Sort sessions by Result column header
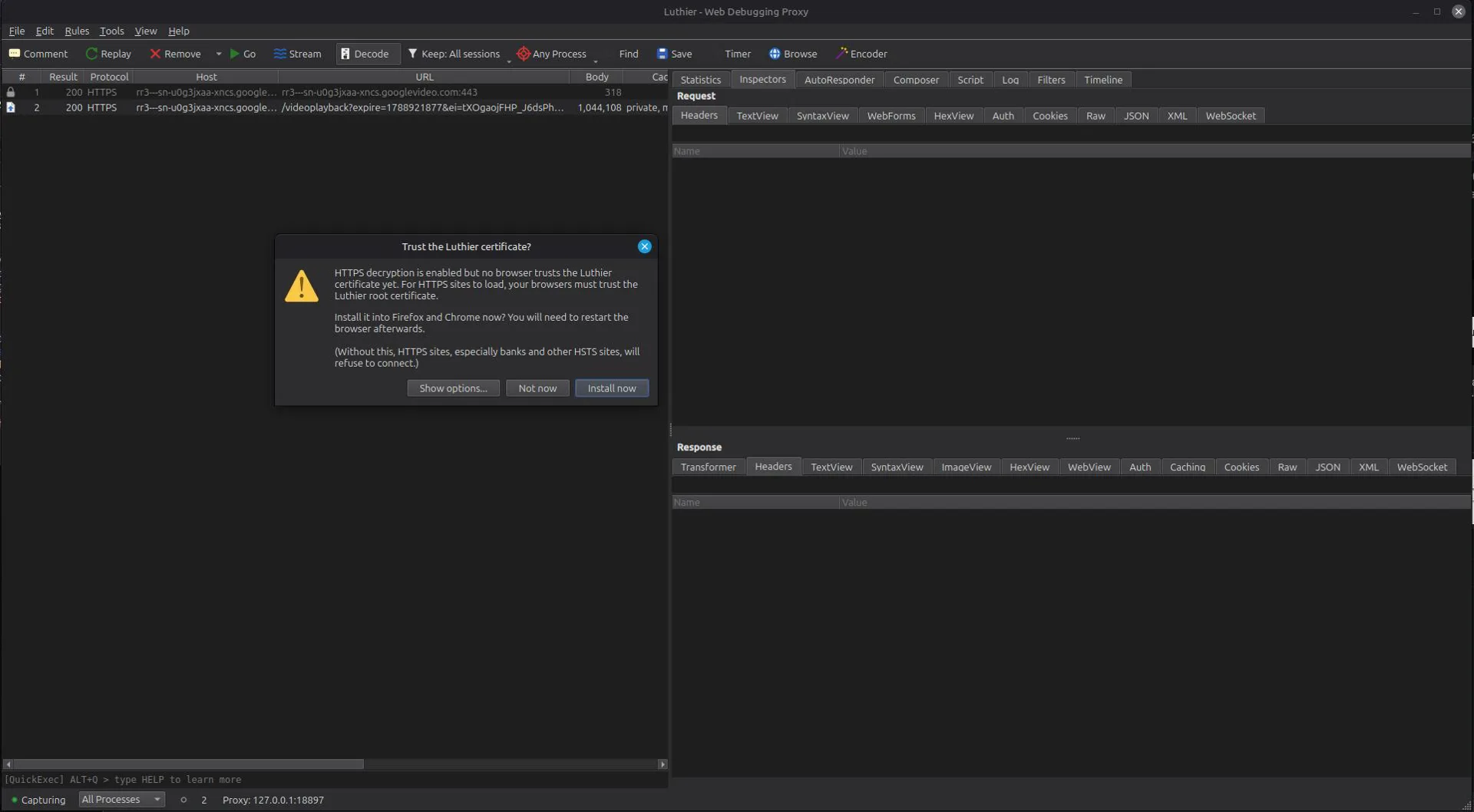This screenshot has height=812, width=1474. pyautogui.click(x=63, y=77)
